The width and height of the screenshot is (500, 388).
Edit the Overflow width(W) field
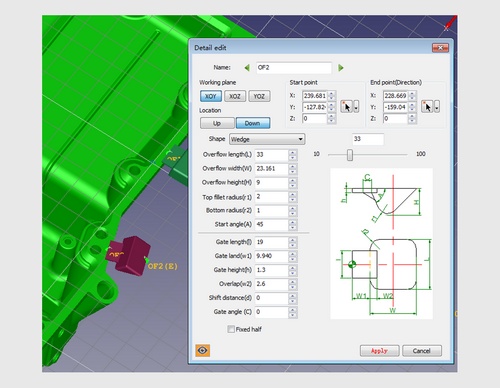[271, 169]
